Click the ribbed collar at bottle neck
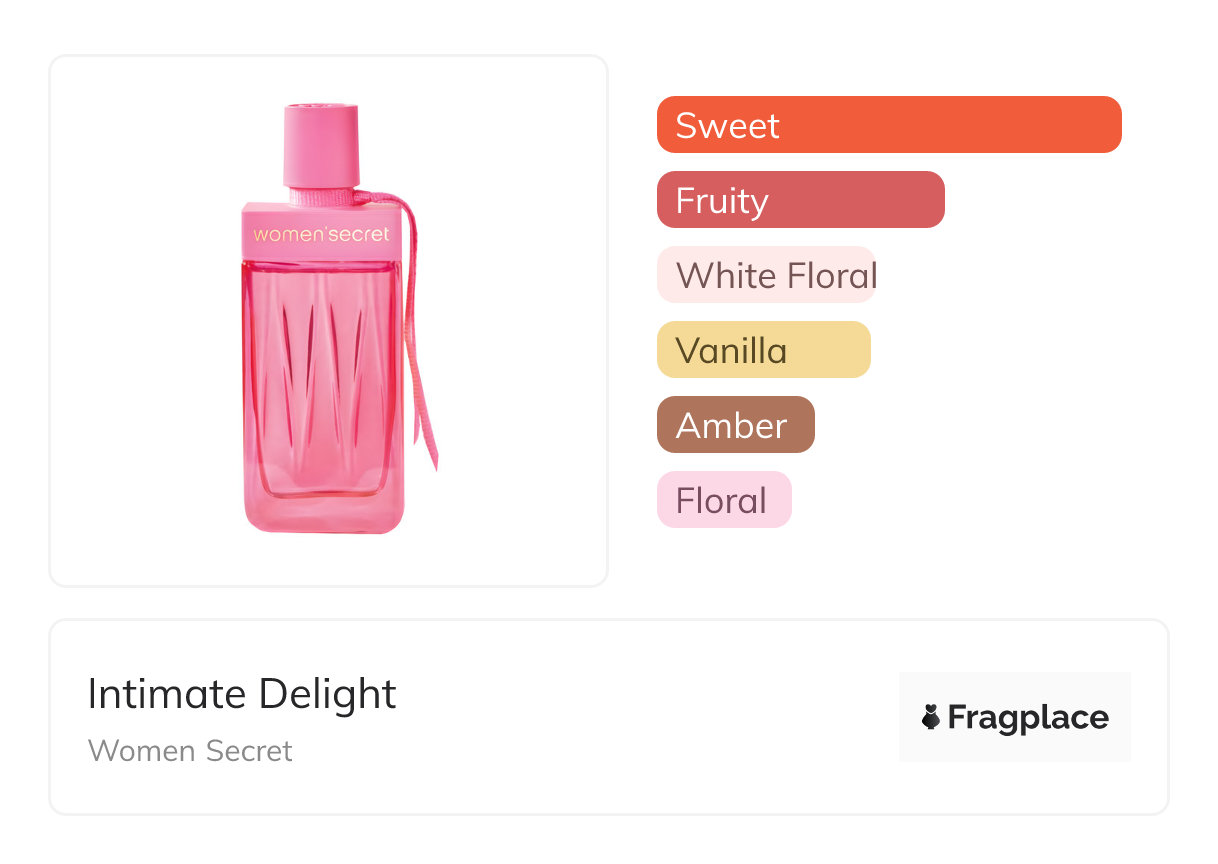Image resolution: width=1218 pixels, height=864 pixels. [320, 196]
